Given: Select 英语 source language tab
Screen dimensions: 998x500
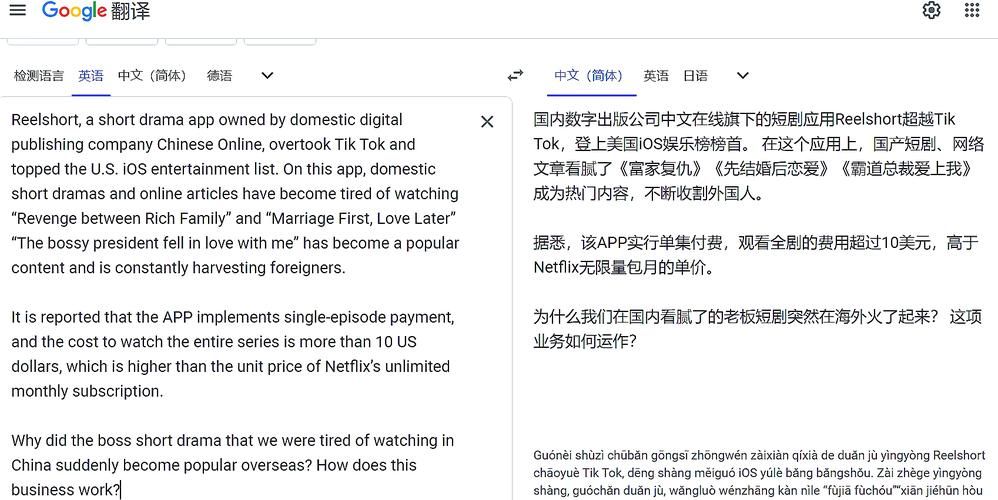Looking at the screenshot, I should 91,76.
